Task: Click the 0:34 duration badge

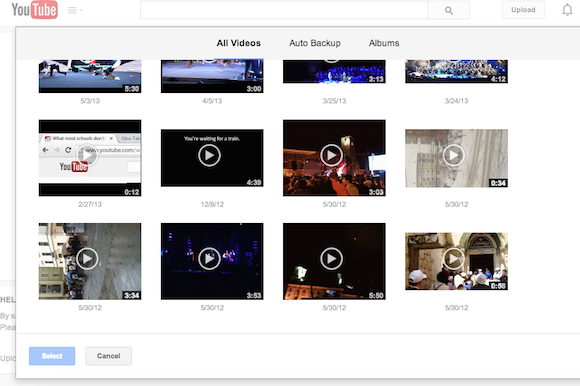Action: click(498, 183)
